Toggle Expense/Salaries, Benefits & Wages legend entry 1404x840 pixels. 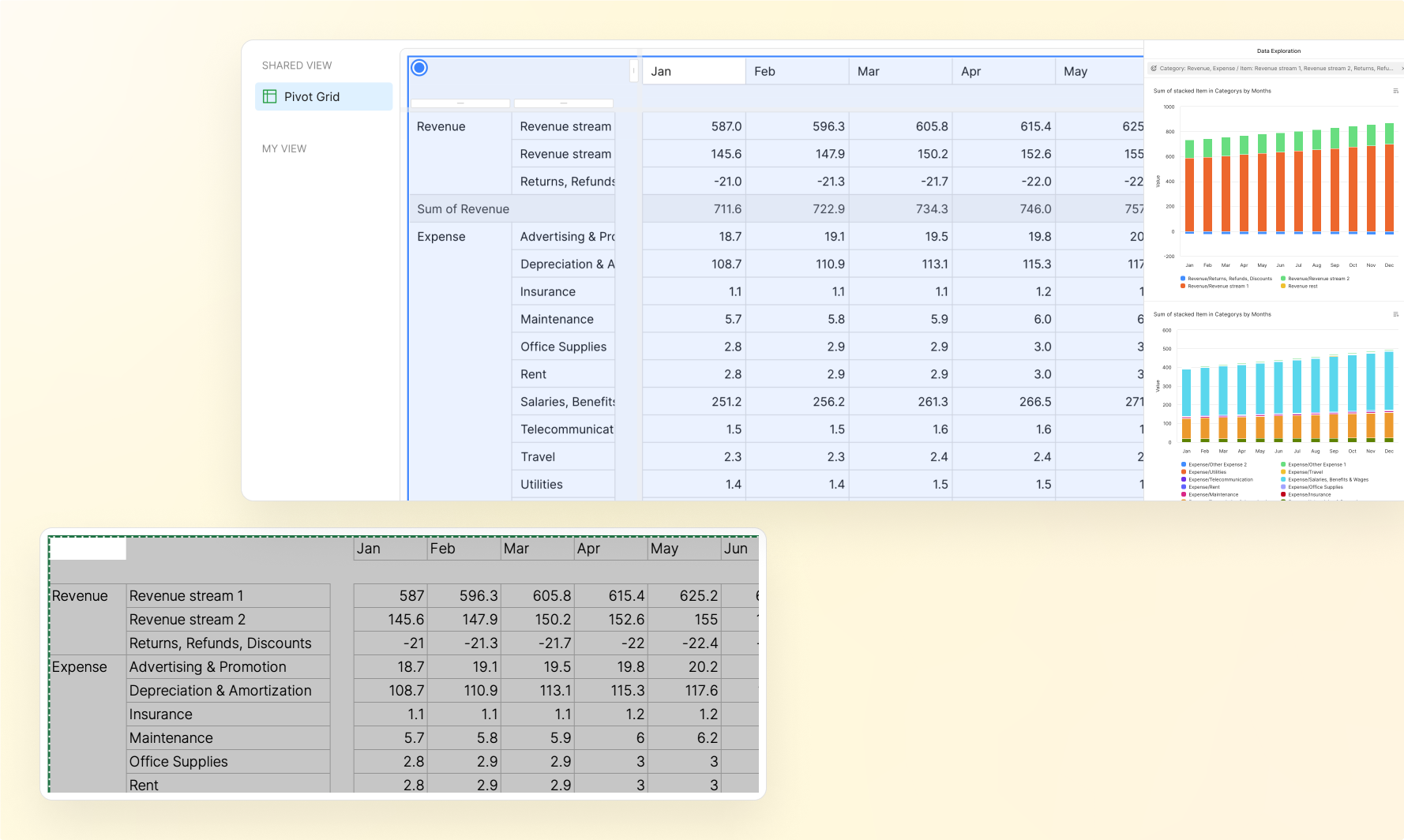tap(1324, 479)
